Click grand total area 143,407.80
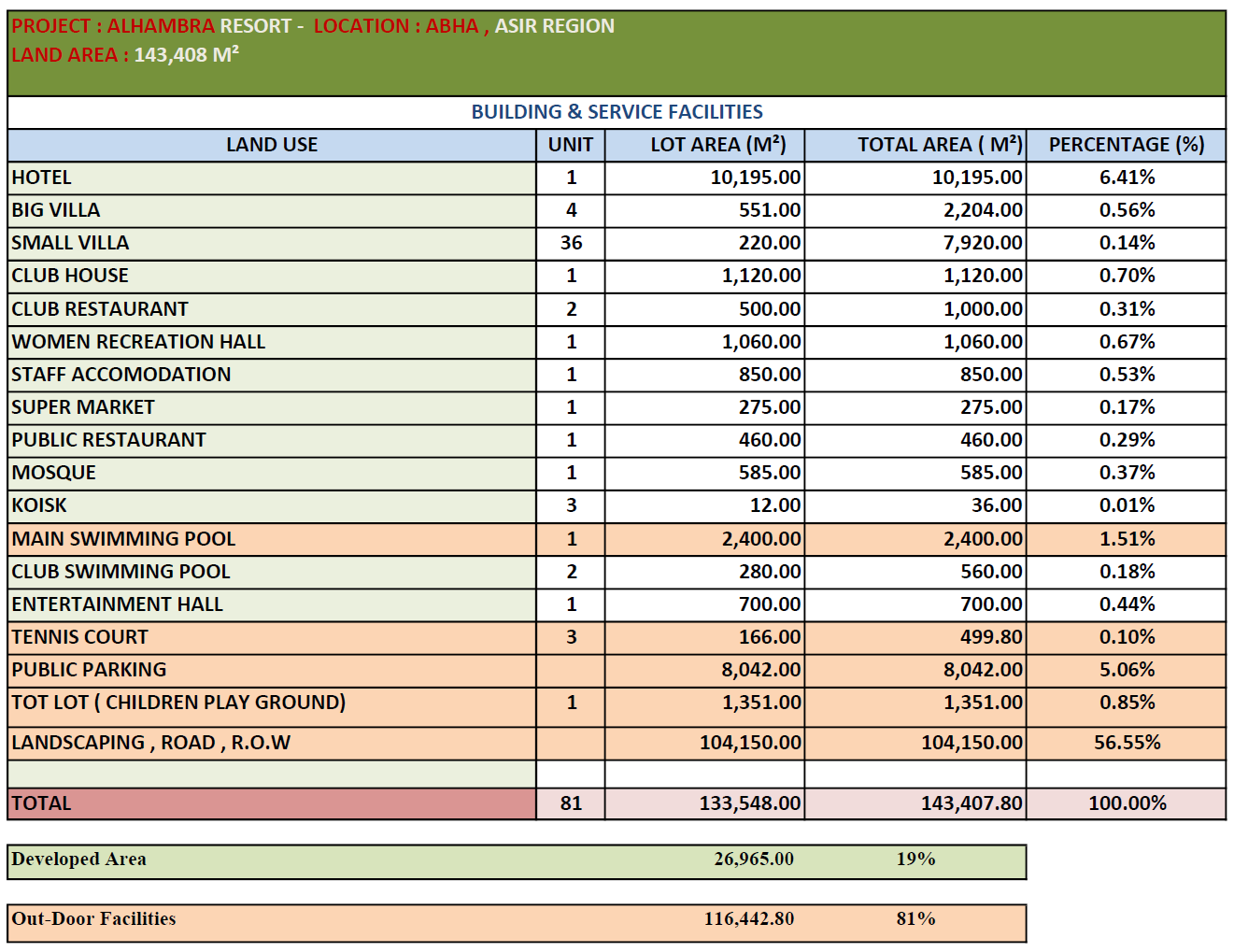The width and height of the screenshot is (1234, 952). pos(972,803)
